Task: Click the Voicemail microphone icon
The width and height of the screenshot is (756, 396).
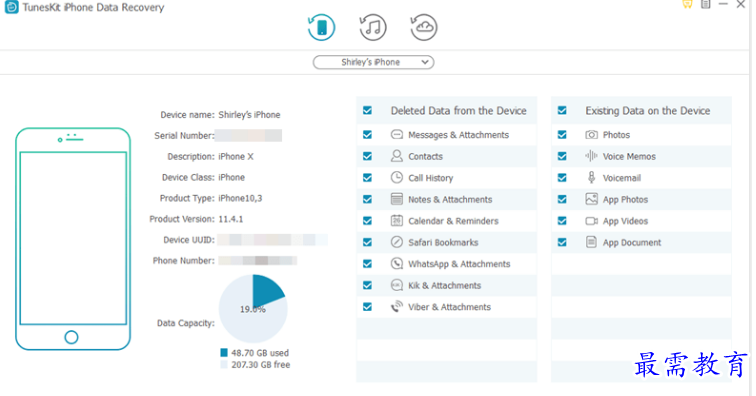Action: pyautogui.click(x=592, y=178)
